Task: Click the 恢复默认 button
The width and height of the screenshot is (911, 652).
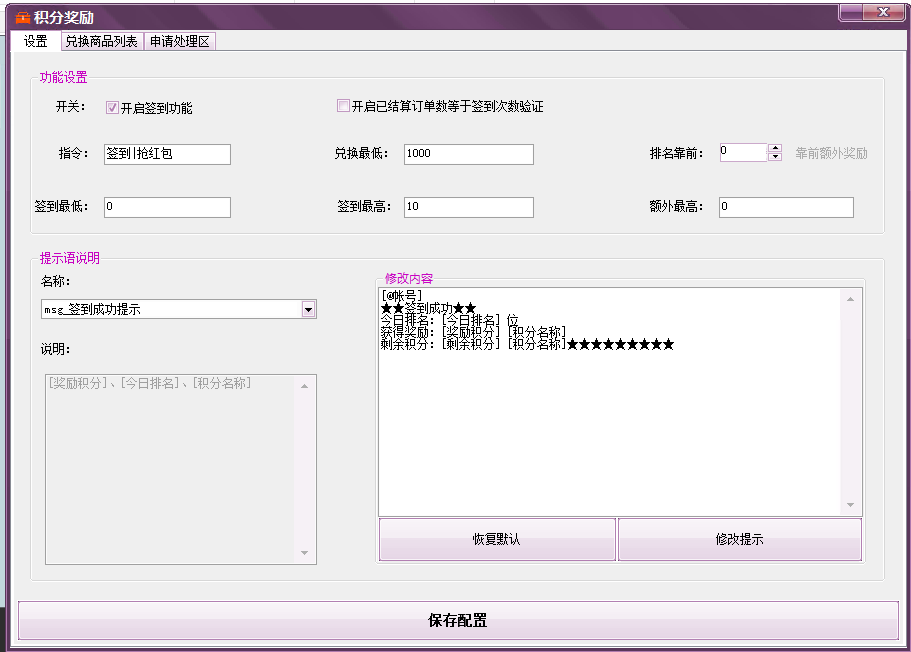Action: [x=497, y=539]
